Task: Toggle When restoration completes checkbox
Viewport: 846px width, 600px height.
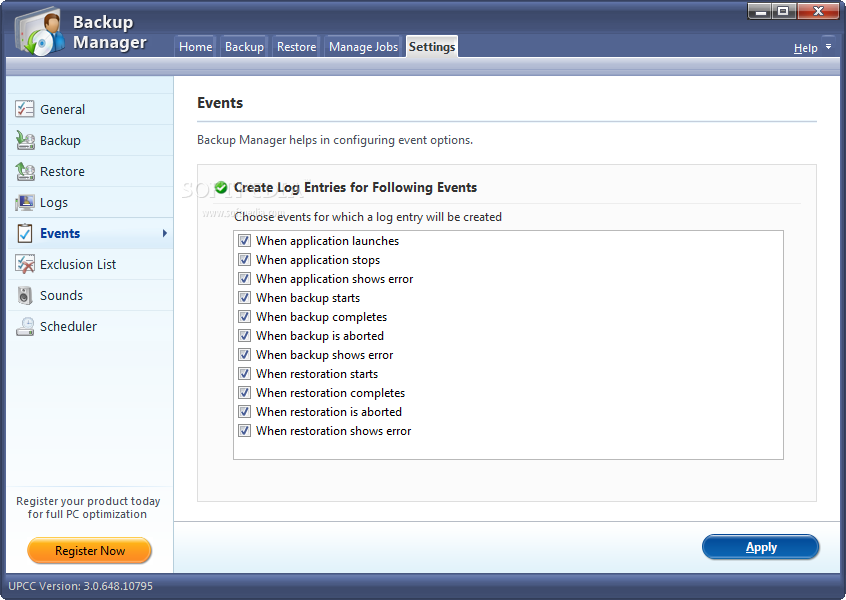Action: click(x=244, y=392)
